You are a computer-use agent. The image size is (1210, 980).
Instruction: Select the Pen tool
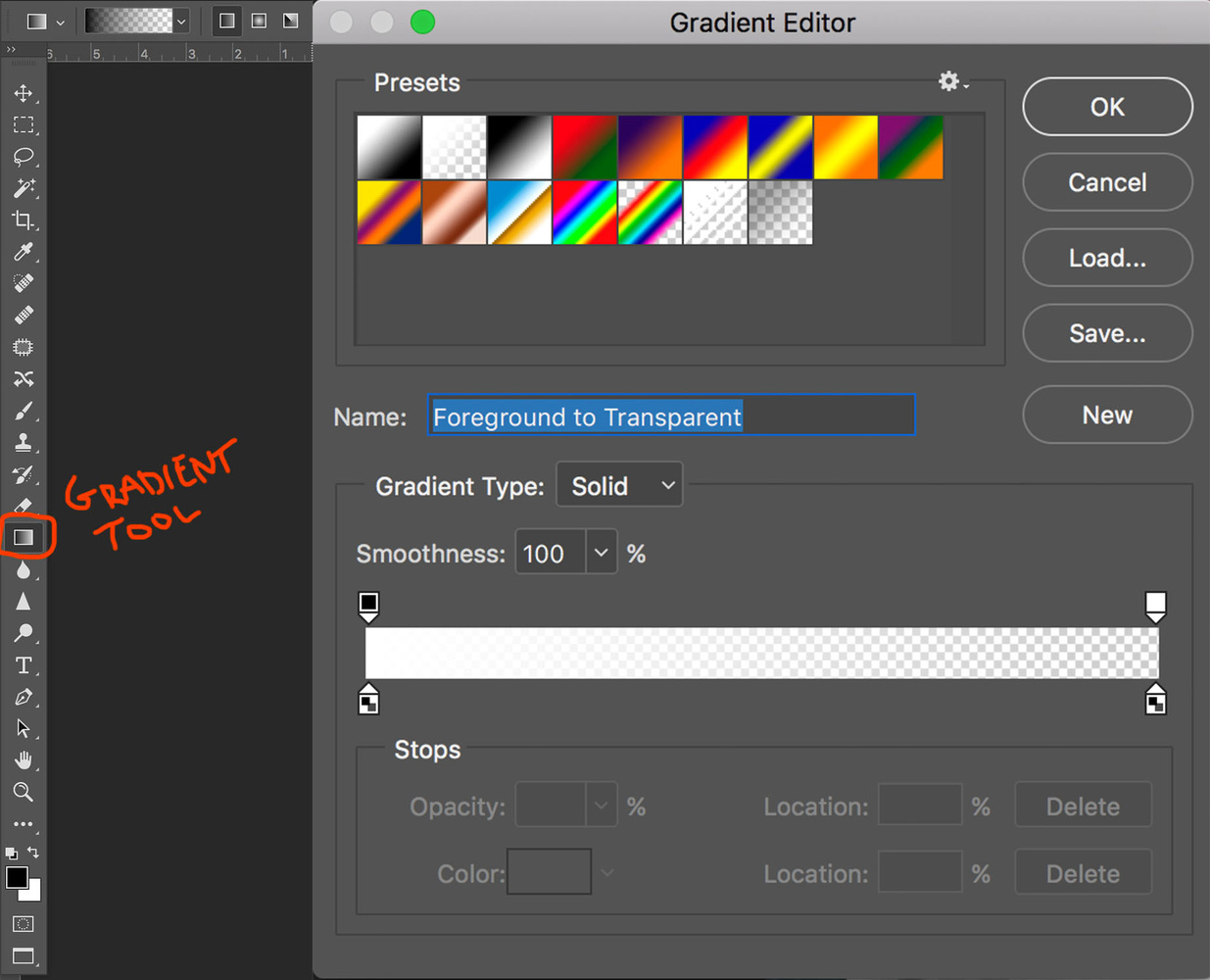coord(23,696)
